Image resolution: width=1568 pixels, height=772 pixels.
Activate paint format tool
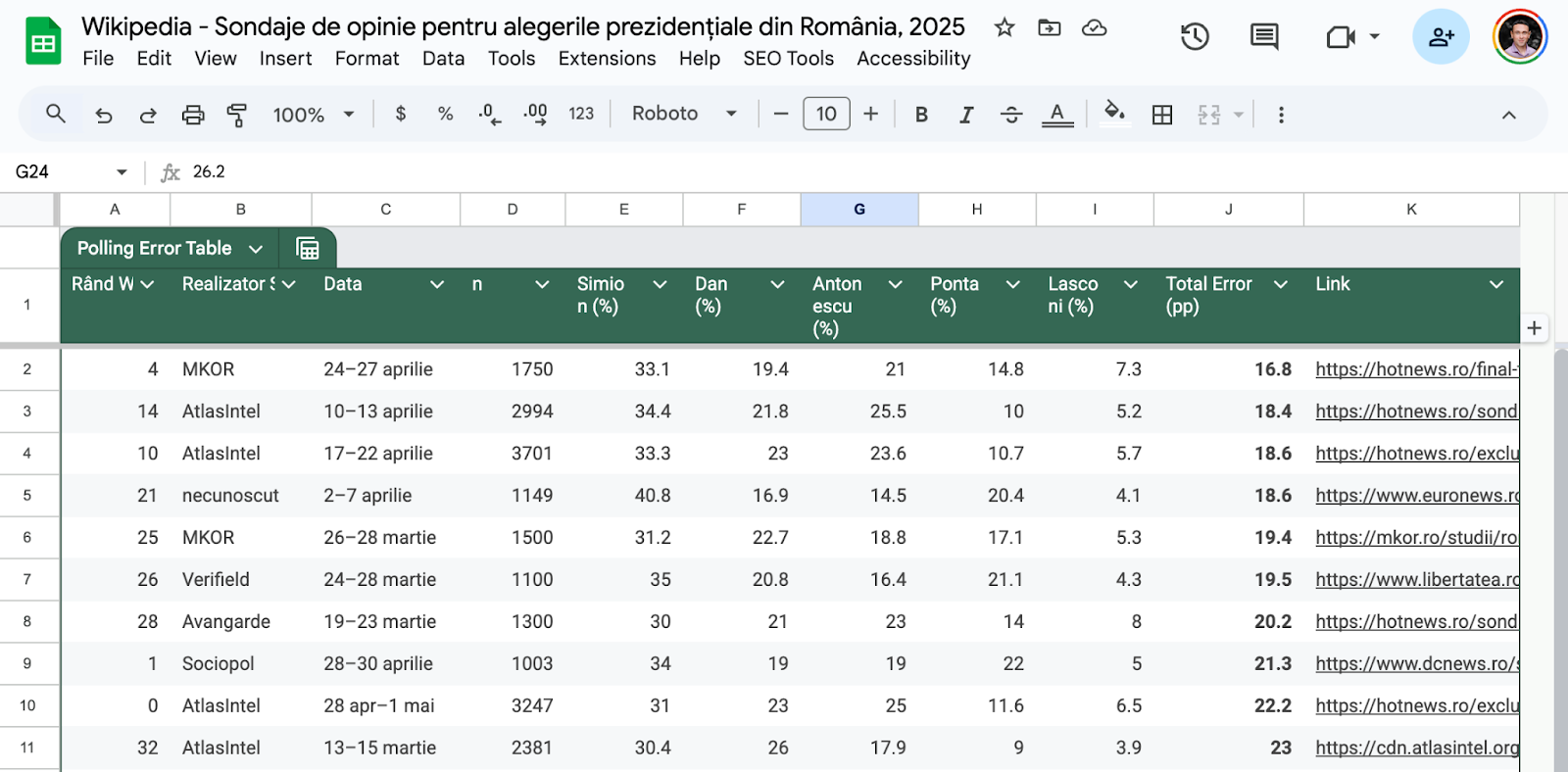tap(237, 115)
